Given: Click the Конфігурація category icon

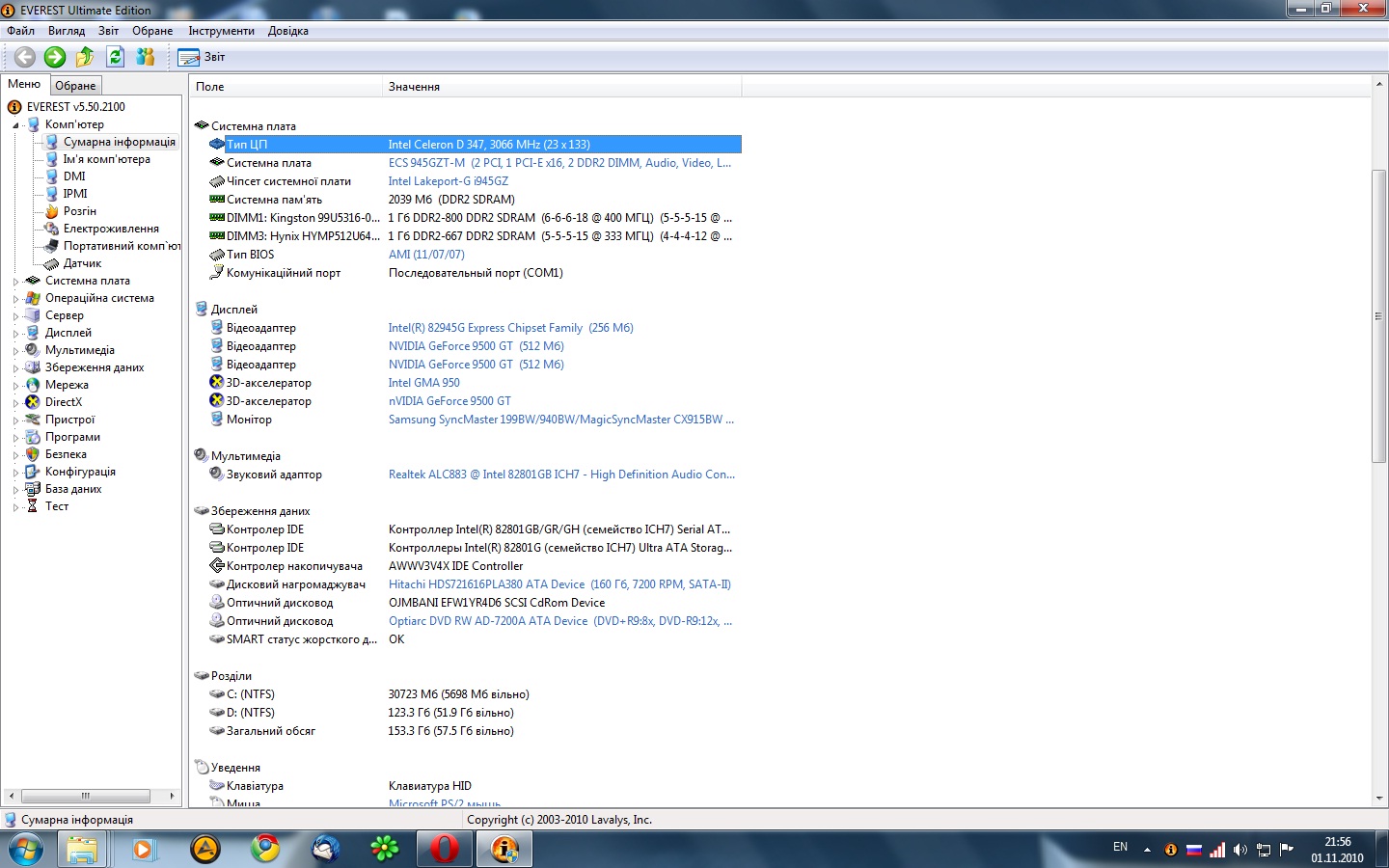Looking at the screenshot, I should click(33, 472).
